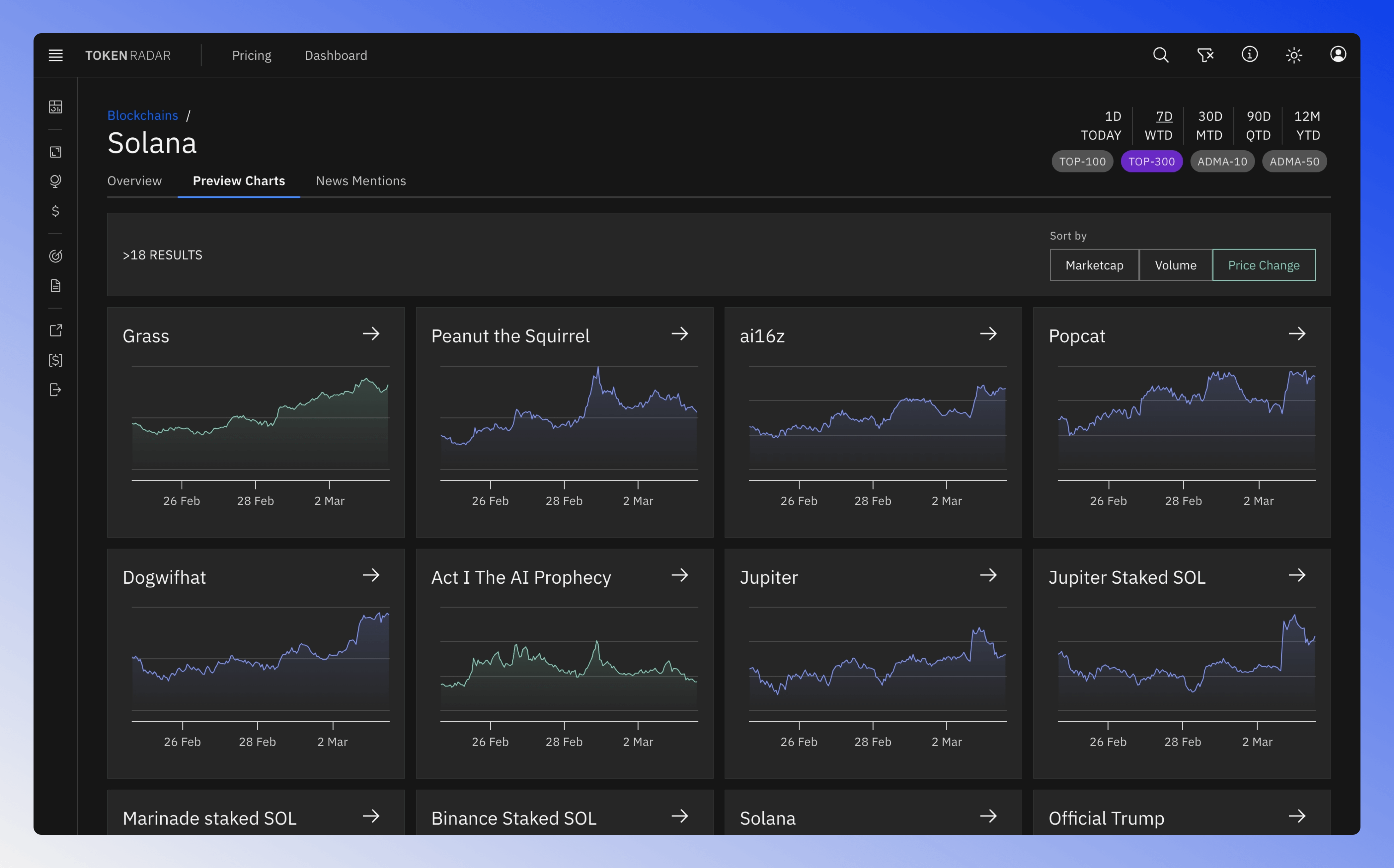Open the bracketed dollar sidebar icon

point(56,361)
